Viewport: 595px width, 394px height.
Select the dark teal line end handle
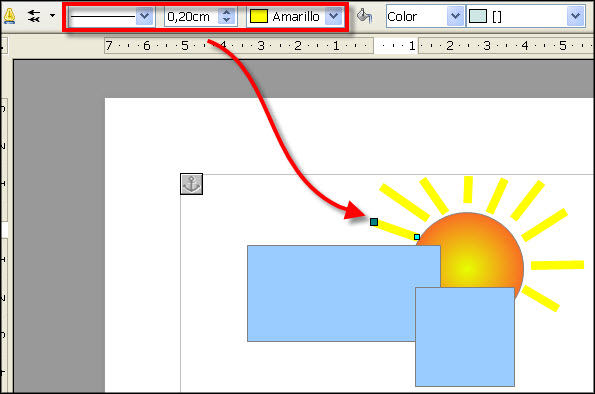[374, 222]
